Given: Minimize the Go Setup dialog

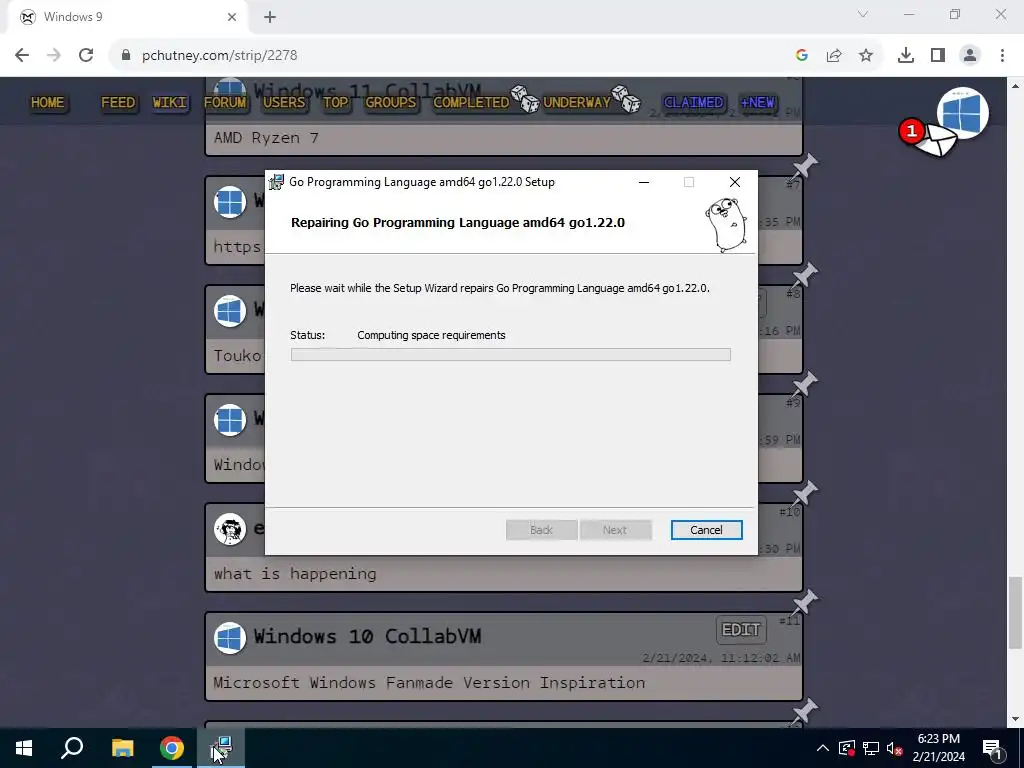Looking at the screenshot, I should [644, 182].
